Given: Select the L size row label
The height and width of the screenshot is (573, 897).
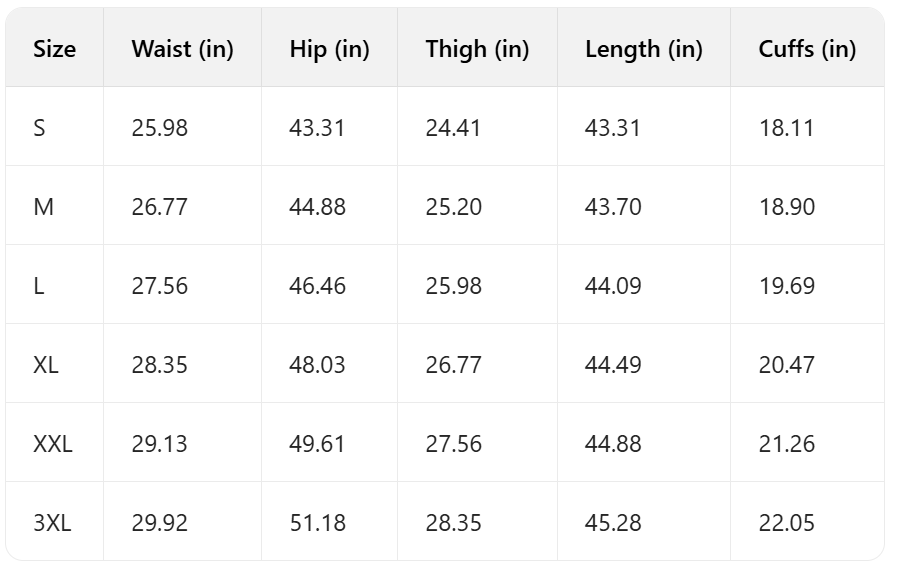Looking at the screenshot, I should 38,286.
